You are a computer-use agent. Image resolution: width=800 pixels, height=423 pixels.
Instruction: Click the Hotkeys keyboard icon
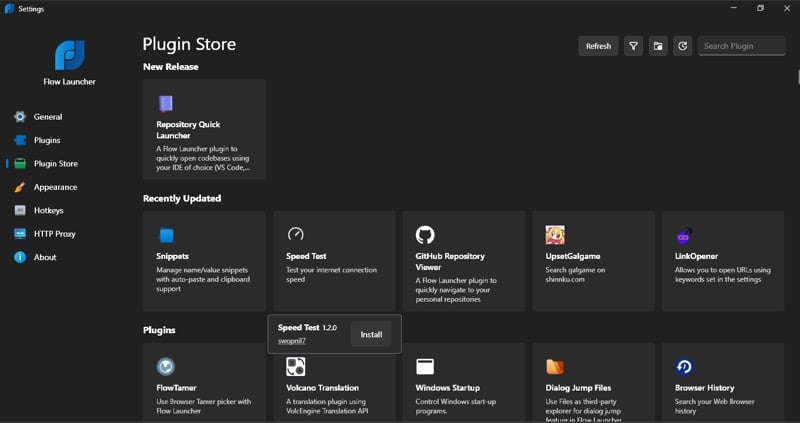click(20, 211)
